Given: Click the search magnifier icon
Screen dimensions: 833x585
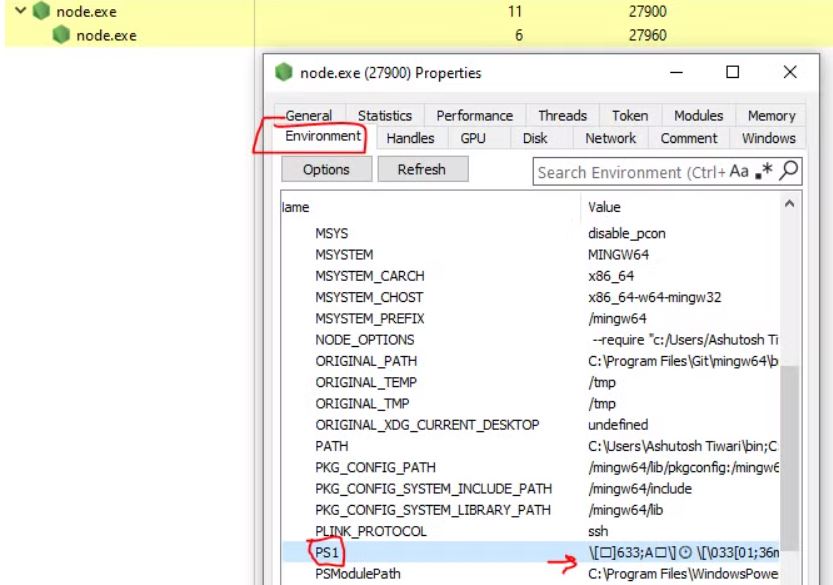Looking at the screenshot, I should click(x=789, y=171).
